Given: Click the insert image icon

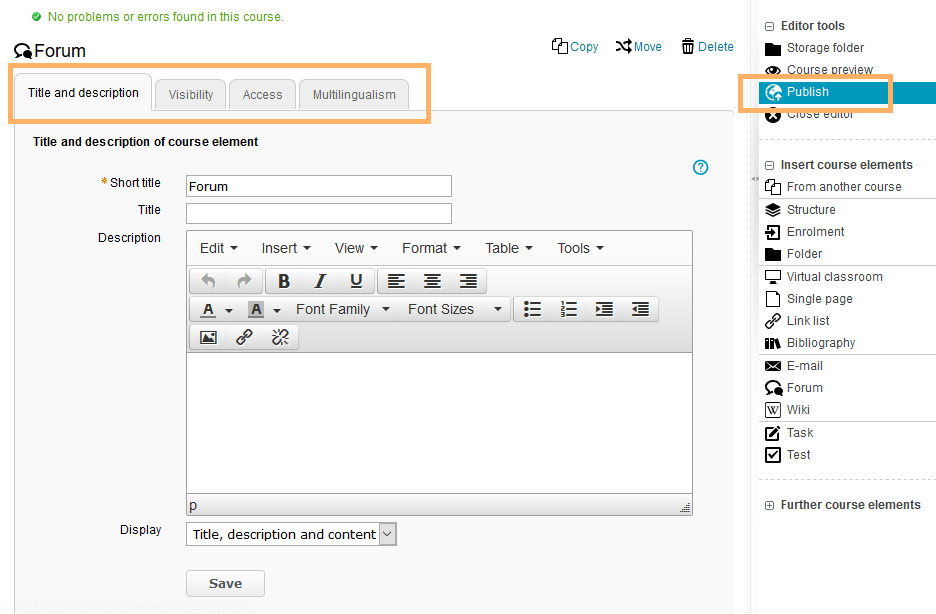Looking at the screenshot, I should [208, 337].
